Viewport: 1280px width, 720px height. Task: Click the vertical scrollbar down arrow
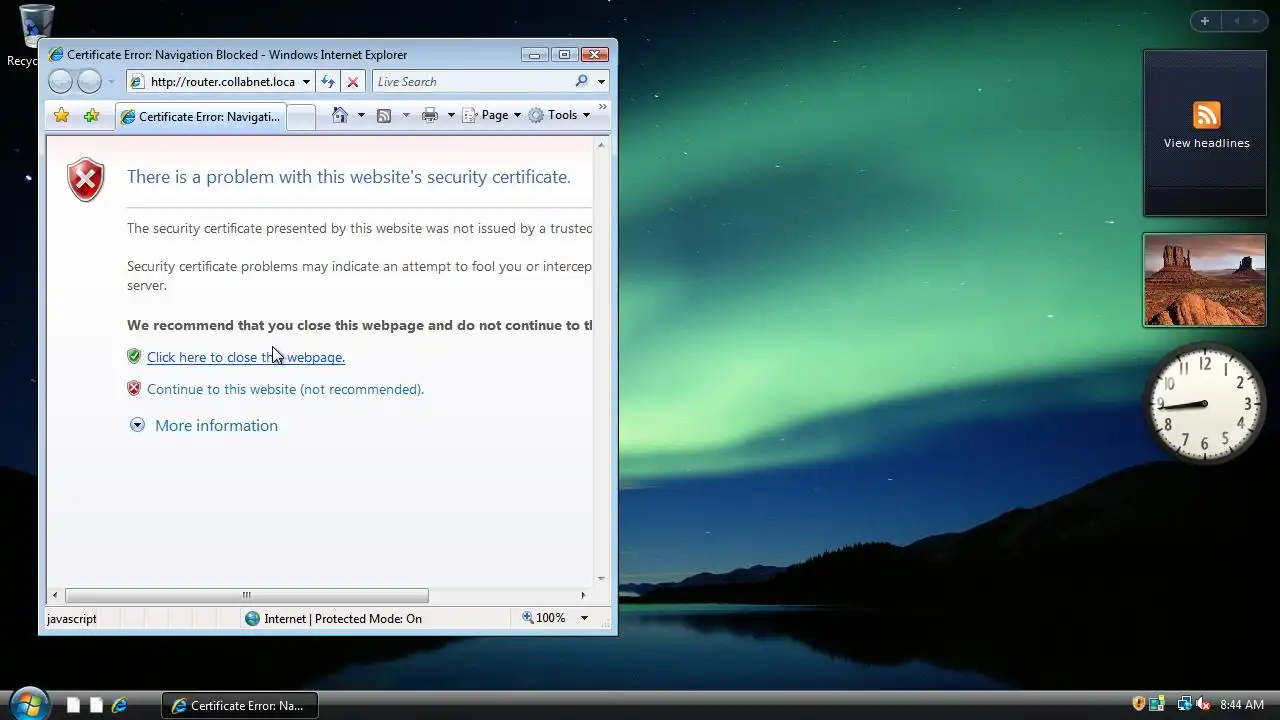tap(601, 578)
